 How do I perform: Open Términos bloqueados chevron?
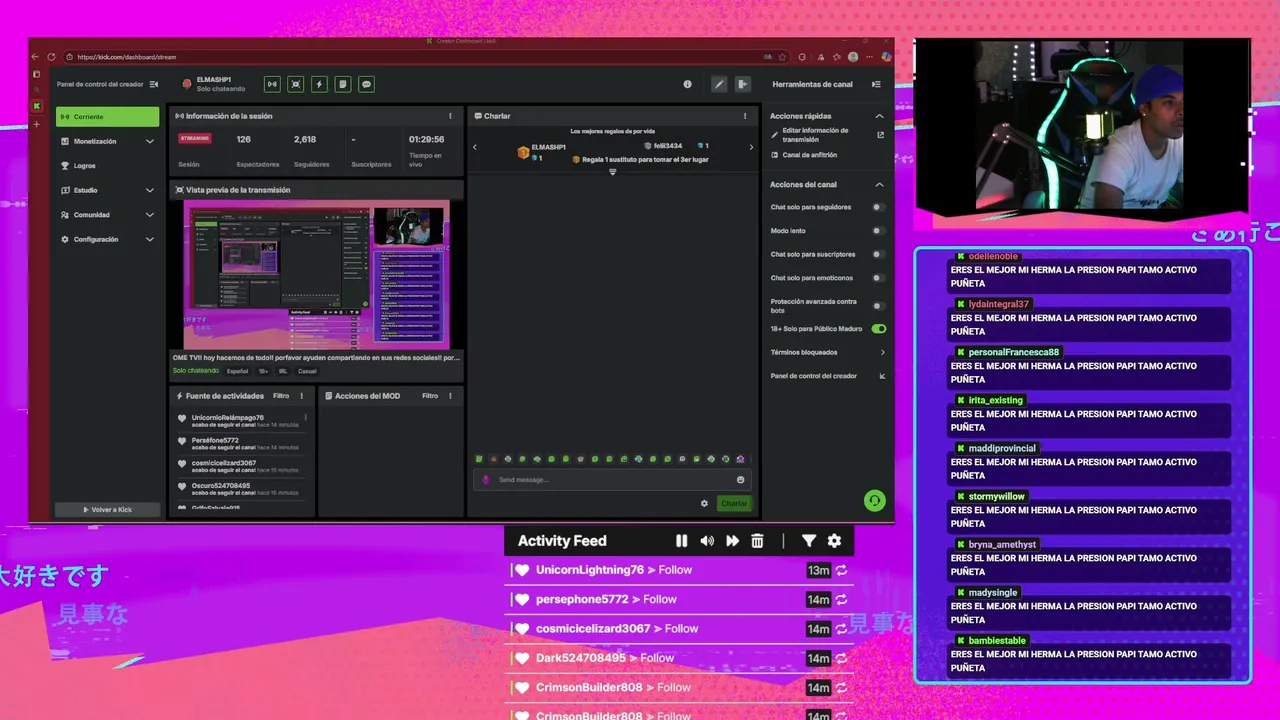point(882,352)
